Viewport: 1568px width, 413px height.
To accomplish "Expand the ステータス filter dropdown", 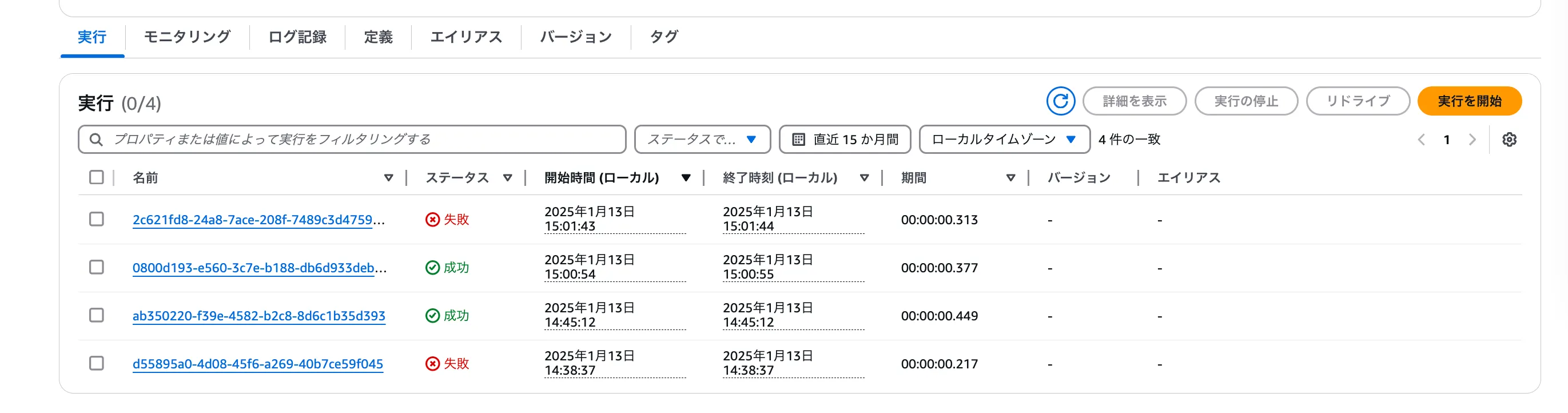I will [x=702, y=140].
